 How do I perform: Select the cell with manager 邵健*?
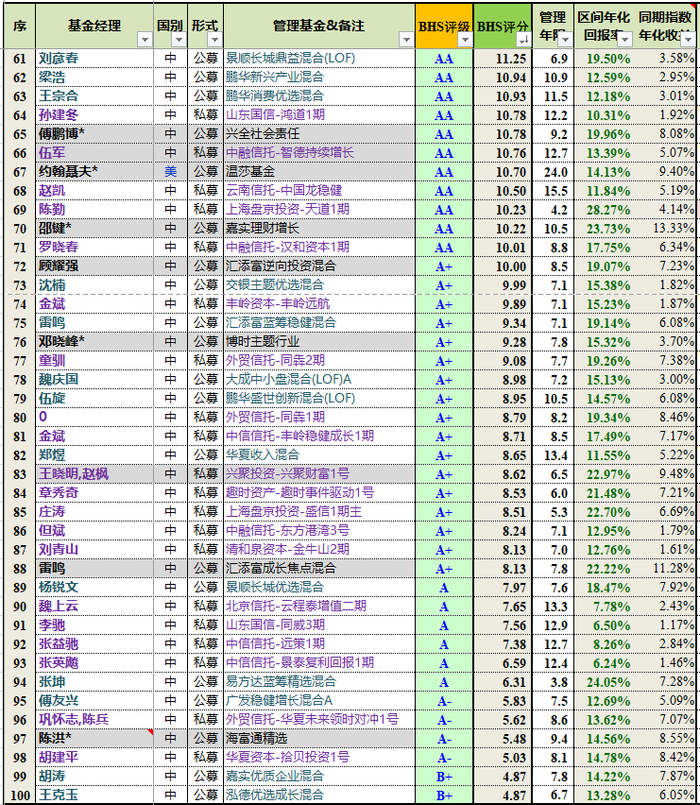[94, 228]
